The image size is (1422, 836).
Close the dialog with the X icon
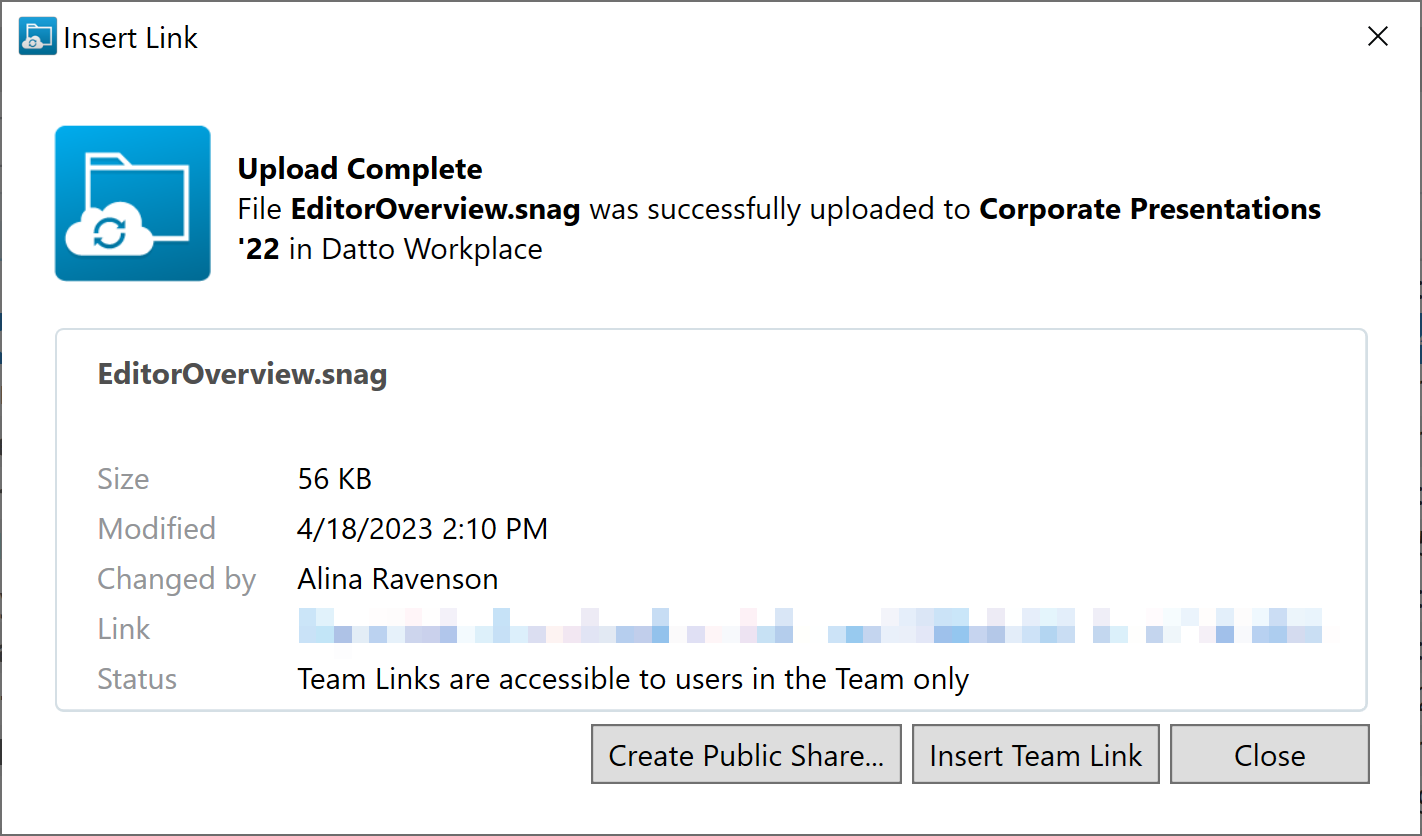[1377, 37]
